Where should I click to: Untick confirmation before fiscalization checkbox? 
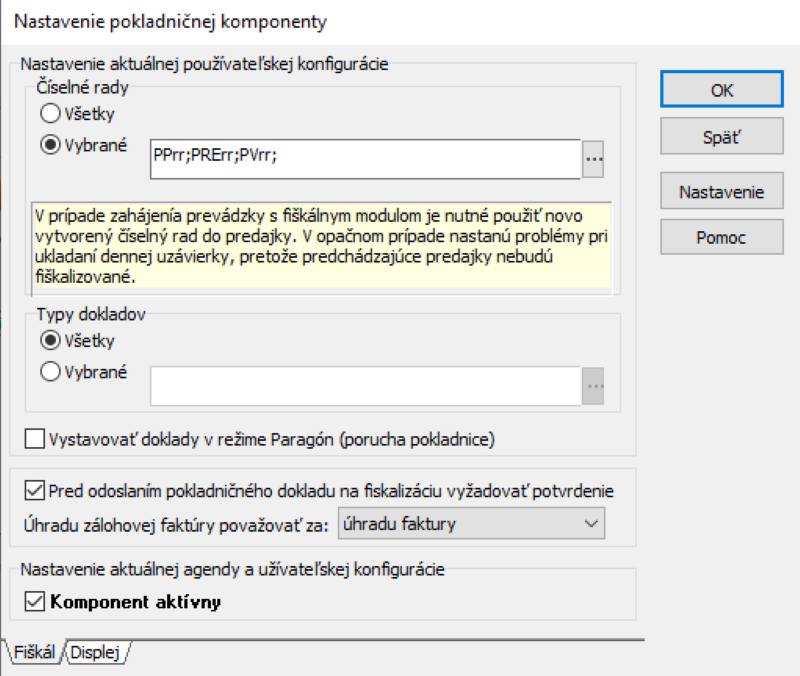[35, 490]
